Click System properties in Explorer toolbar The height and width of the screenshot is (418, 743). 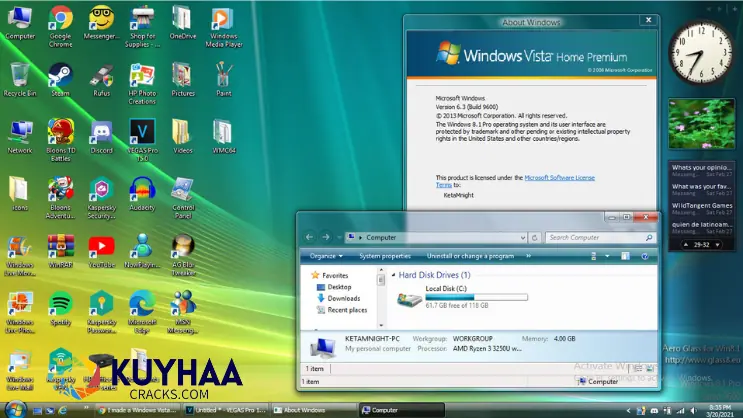[x=384, y=256]
